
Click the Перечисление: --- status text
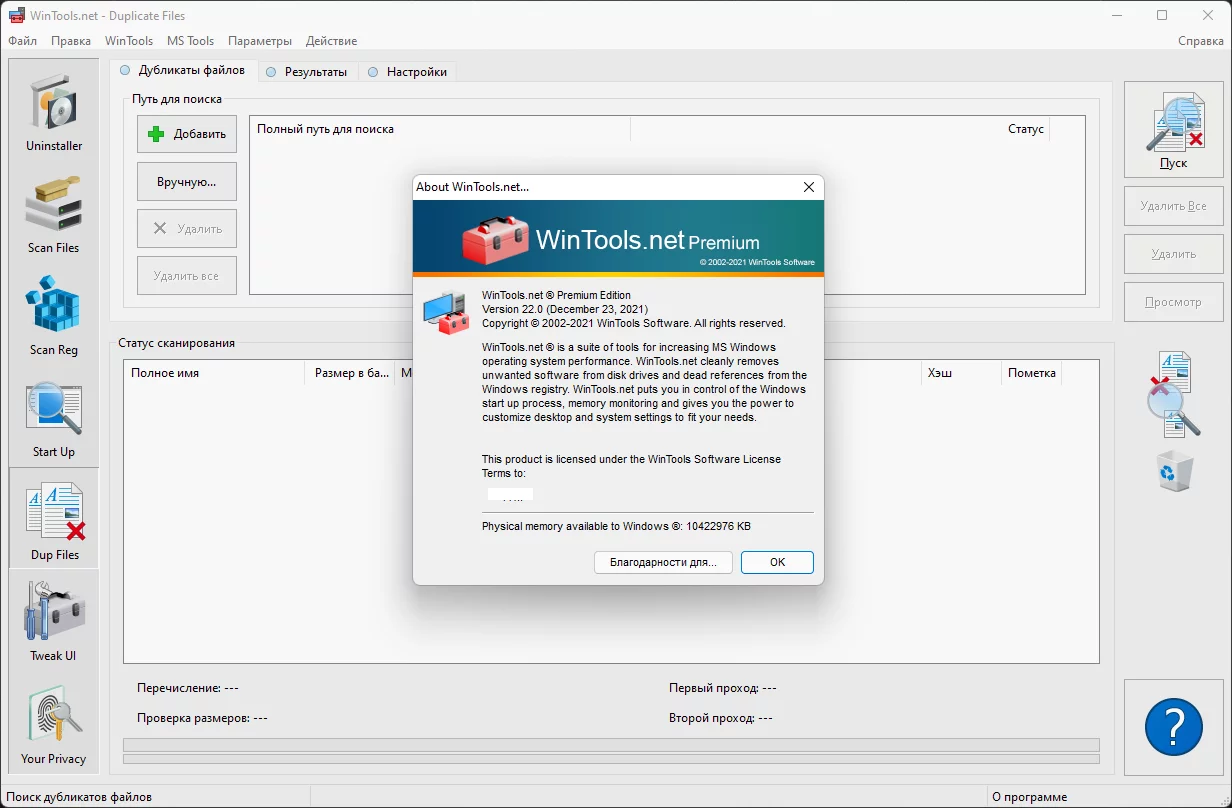click(188, 688)
